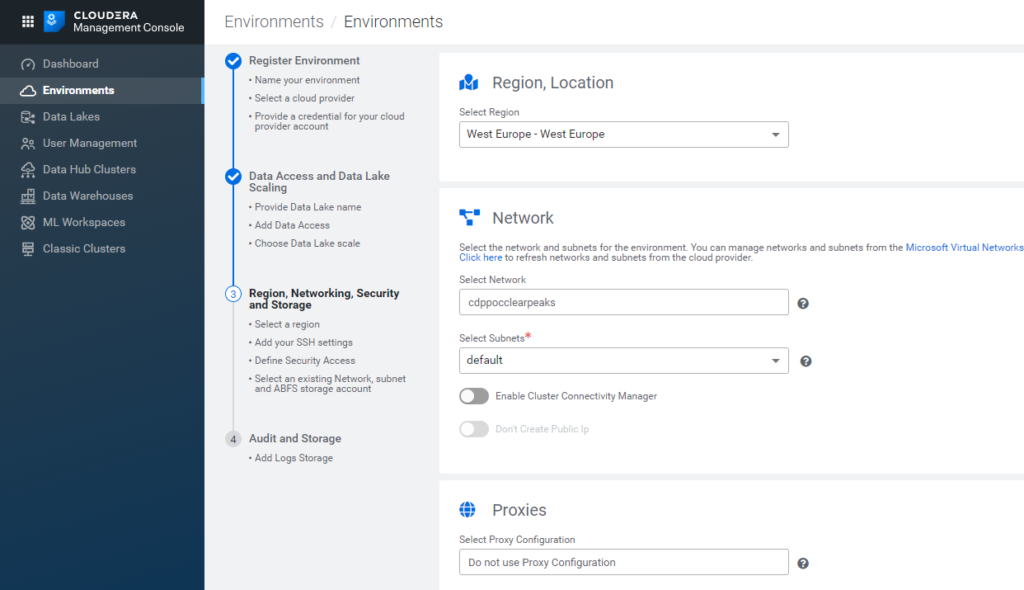Click the Register Environment completed checkmark
The height and width of the screenshot is (590, 1024).
[233, 61]
